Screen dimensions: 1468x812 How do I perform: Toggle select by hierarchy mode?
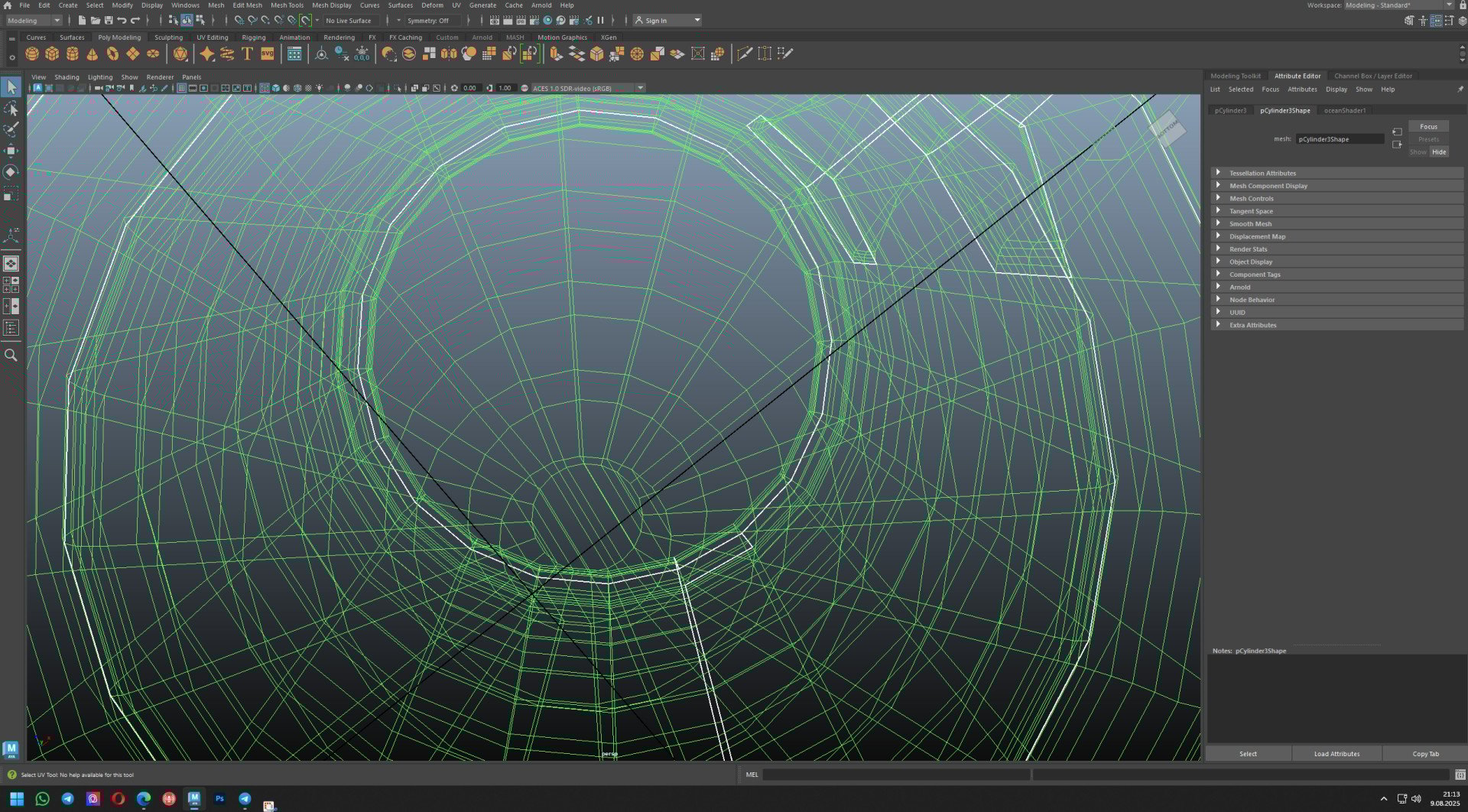click(x=174, y=21)
